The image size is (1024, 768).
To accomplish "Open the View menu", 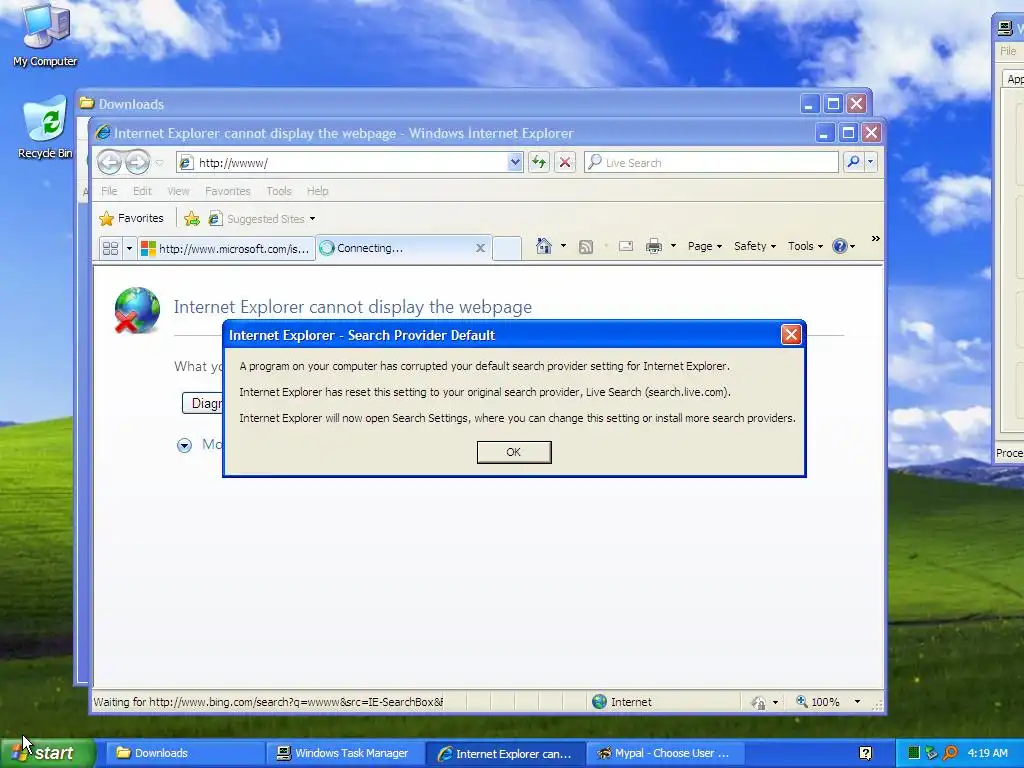I will [178, 191].
